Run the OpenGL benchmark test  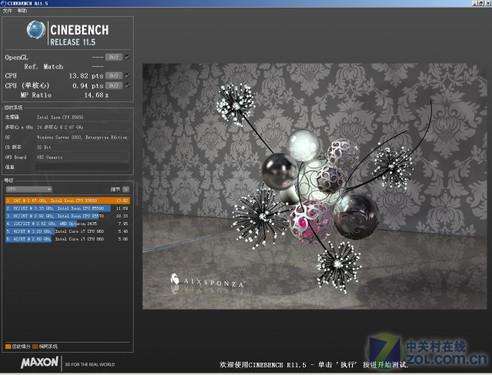coord(114,57)
